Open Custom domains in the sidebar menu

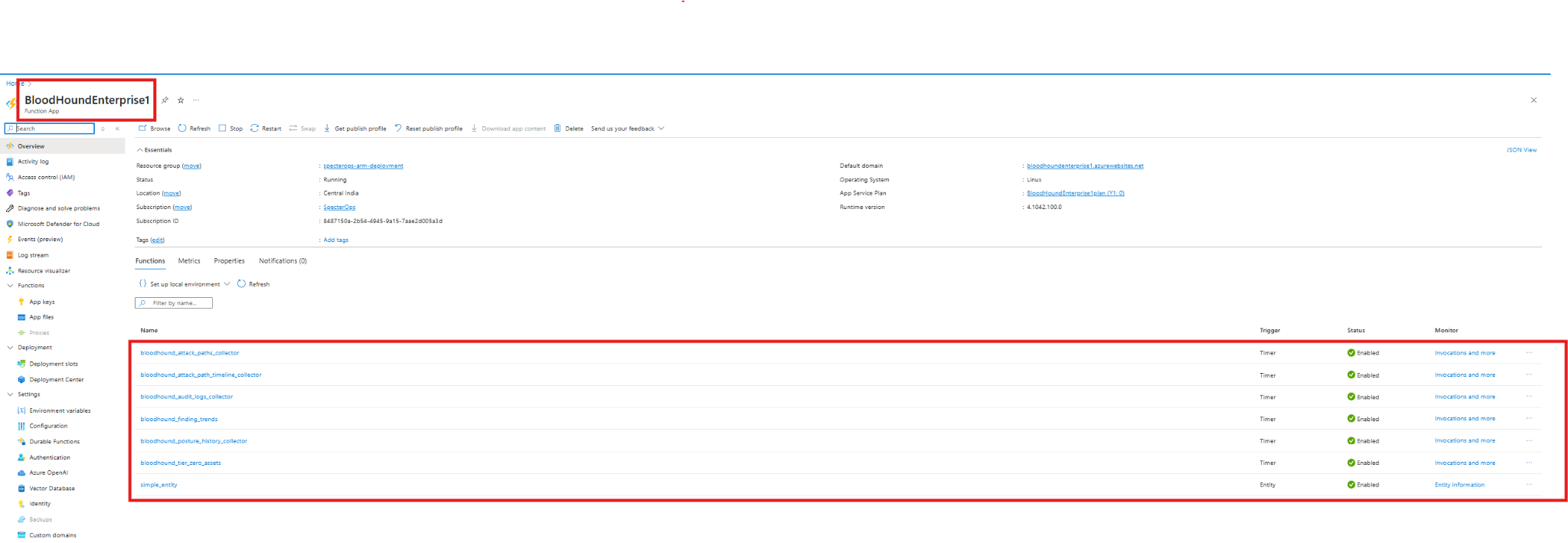point(53,535)
